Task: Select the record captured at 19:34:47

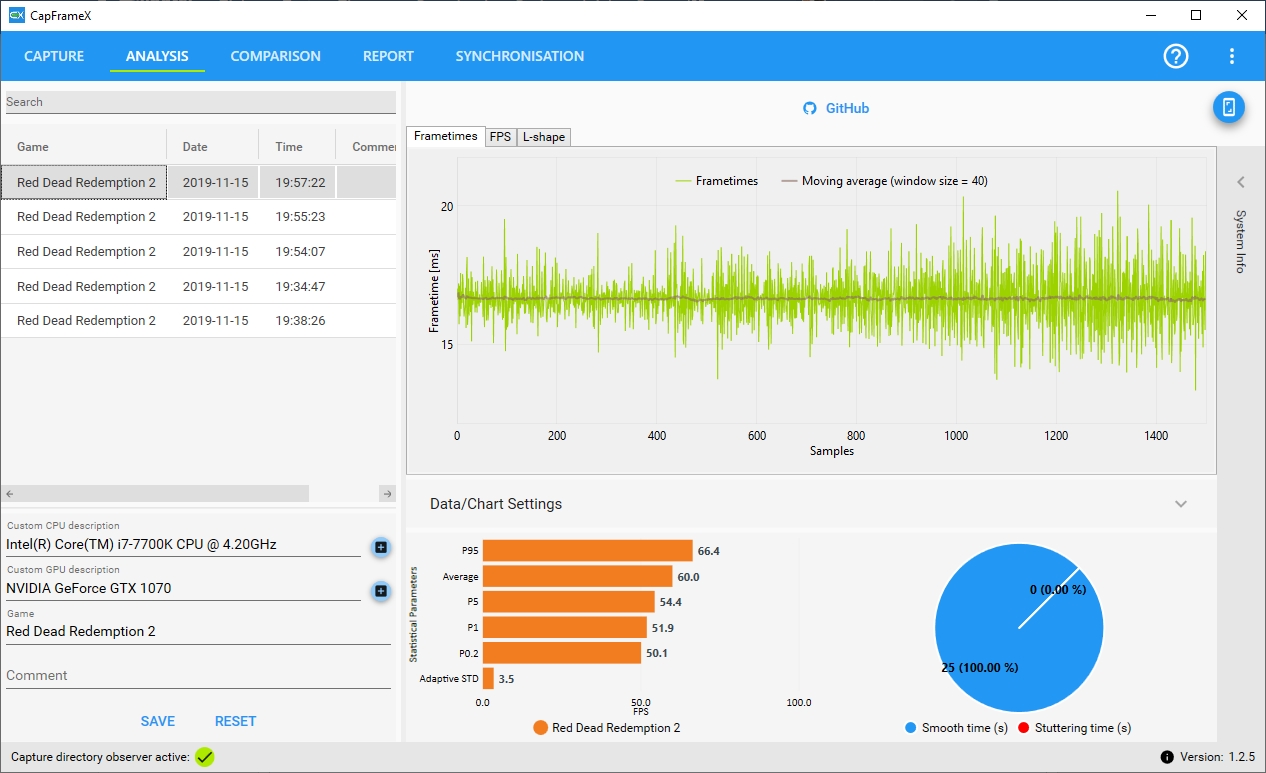Action: [x=198, y=286]
